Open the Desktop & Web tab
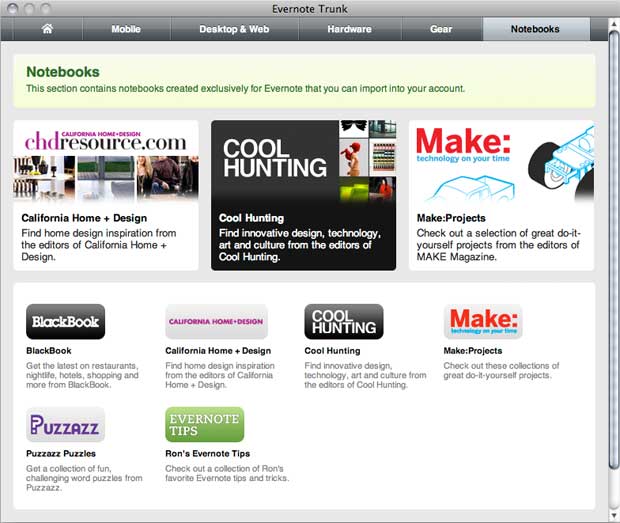 click(234, 29)
